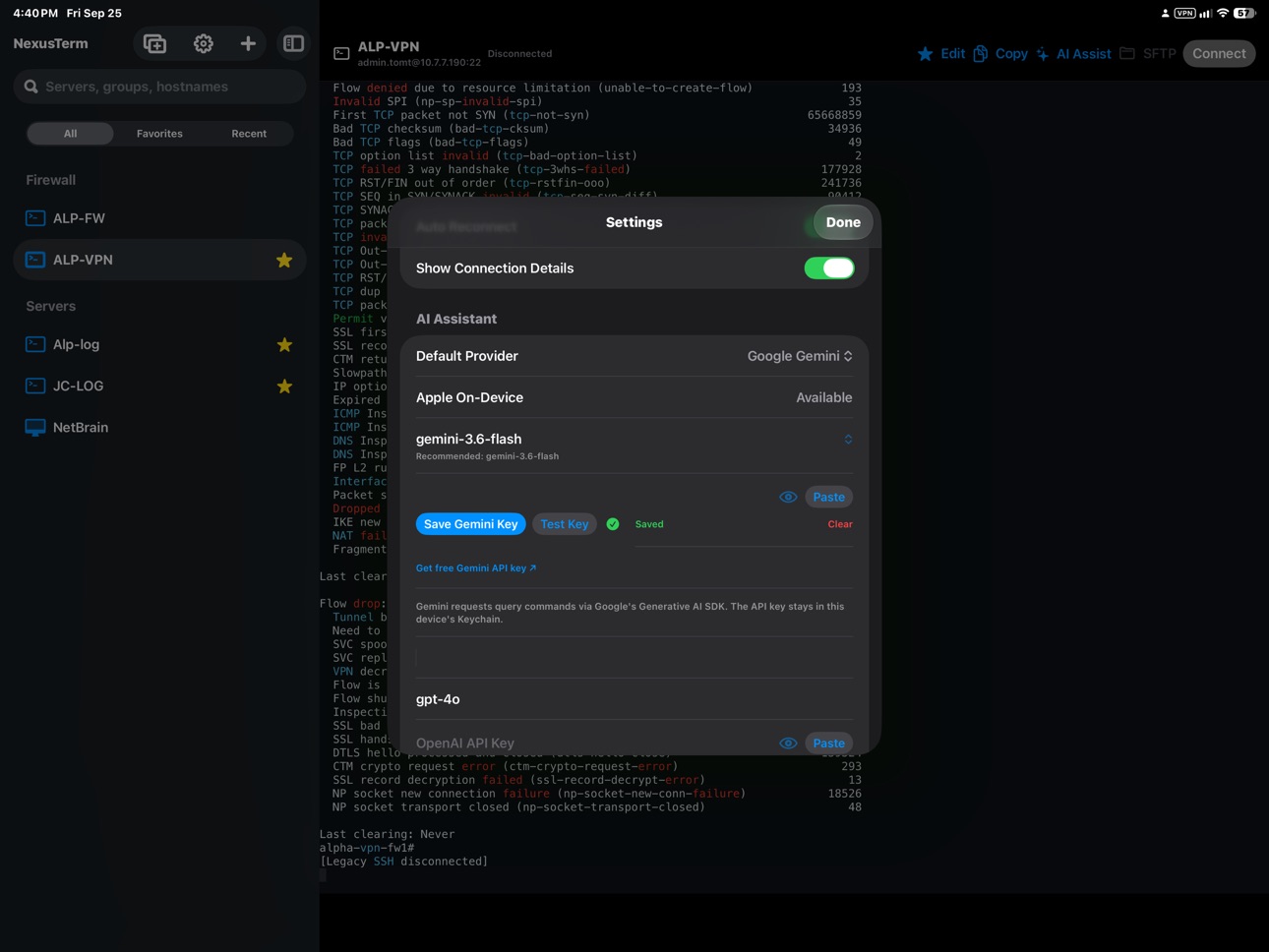Switch to the Favorites tab
1269x952 pixels.
[x=159, y=134]
